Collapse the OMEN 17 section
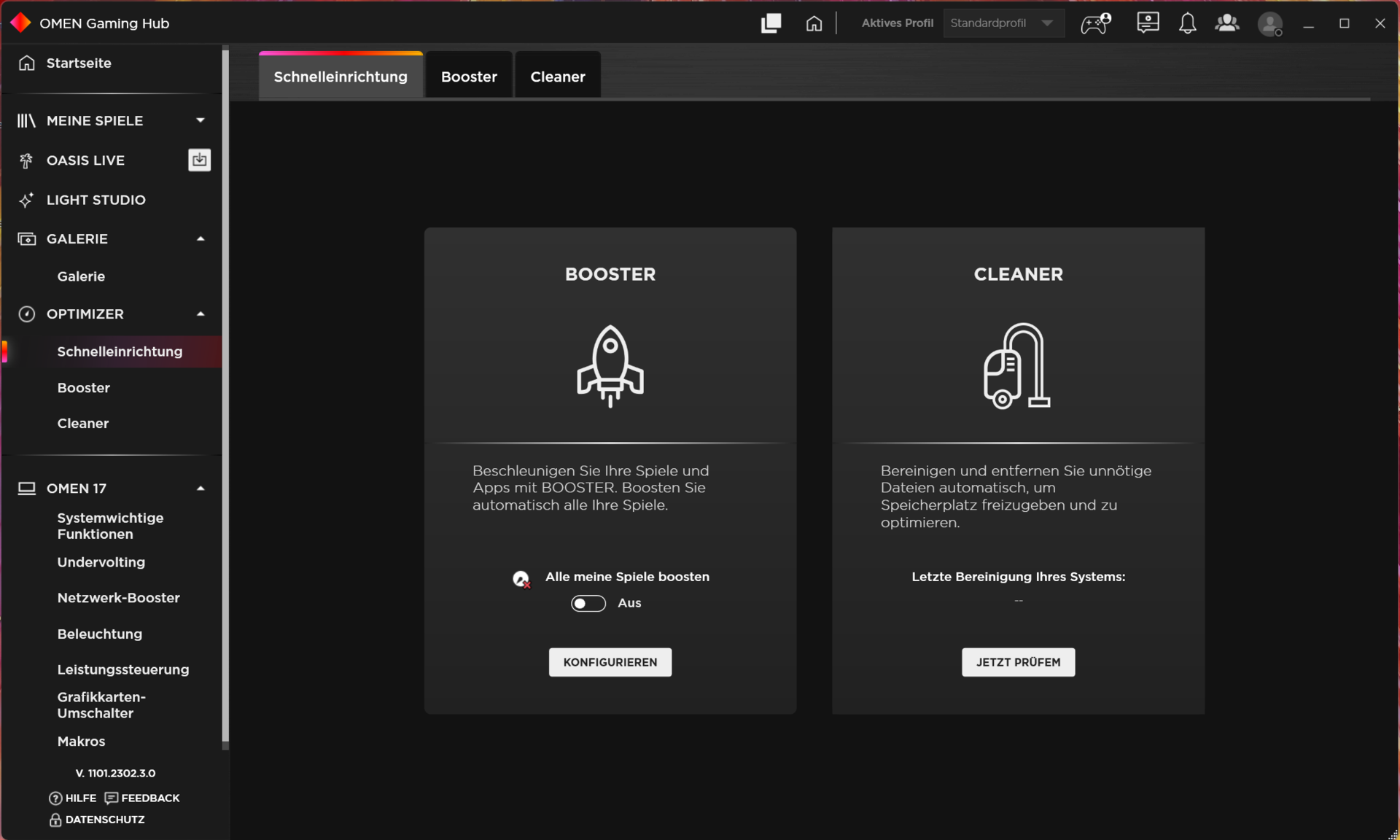1400x840 pixels. click(x=201, y=488)
